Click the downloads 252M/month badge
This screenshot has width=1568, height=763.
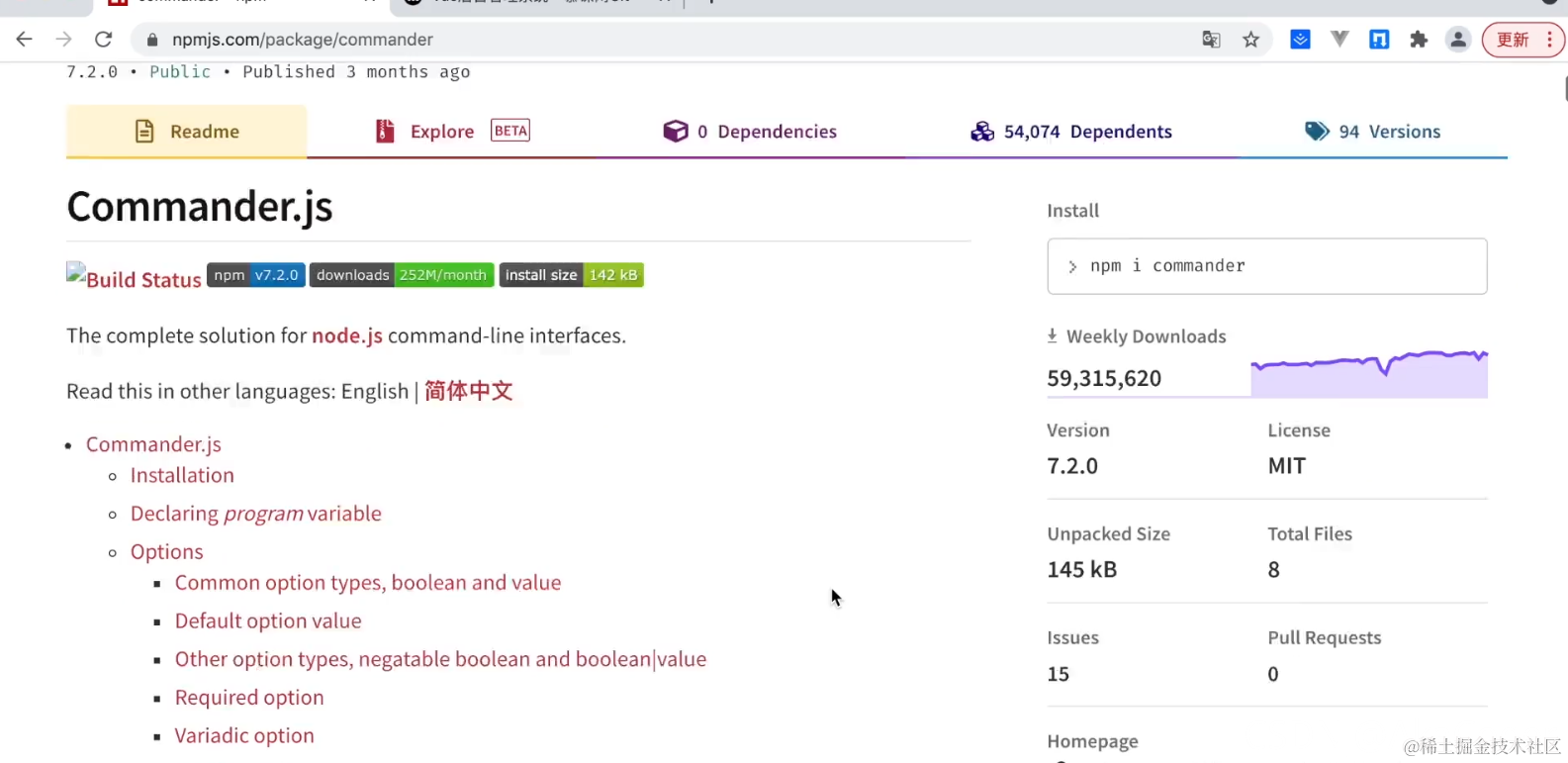pos(402,275)
